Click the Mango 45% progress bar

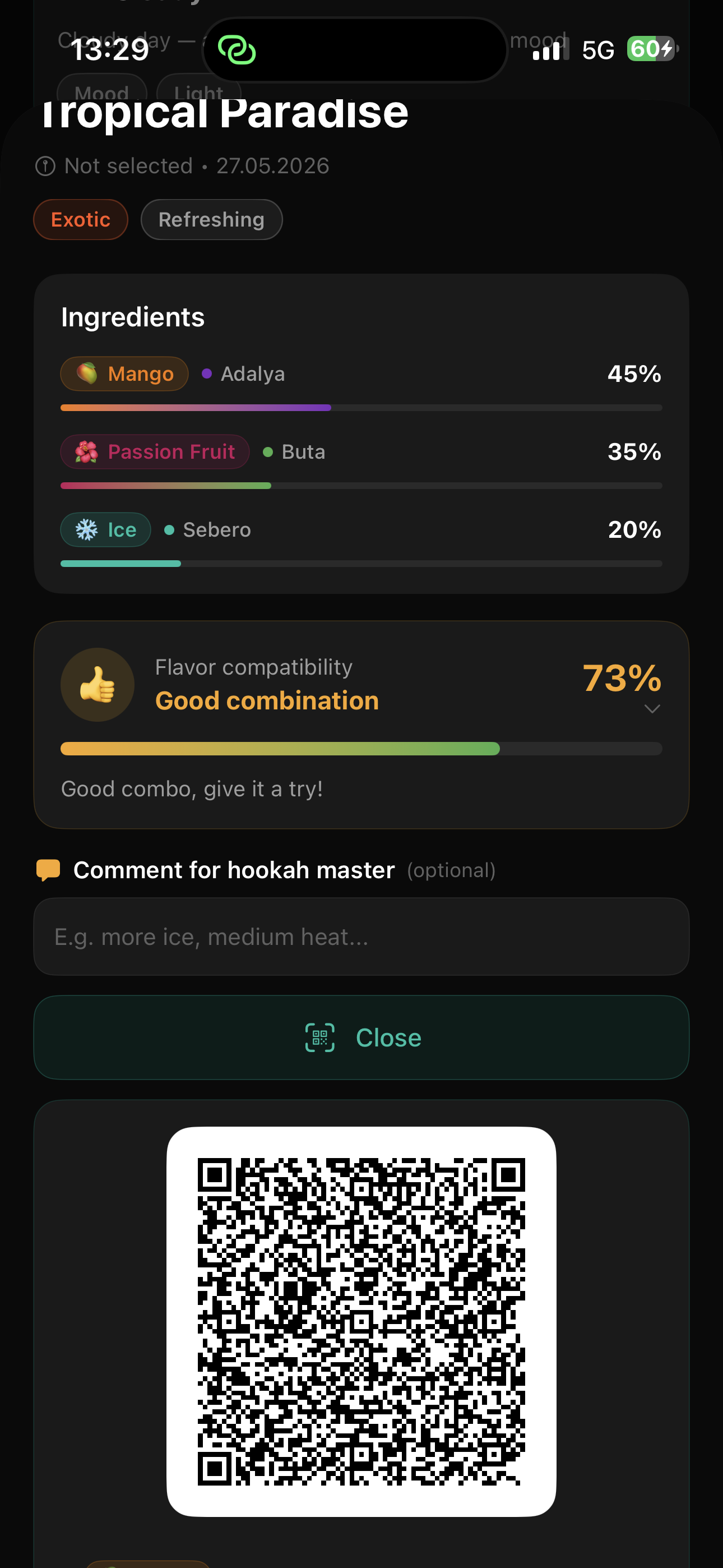pos(361,408)
